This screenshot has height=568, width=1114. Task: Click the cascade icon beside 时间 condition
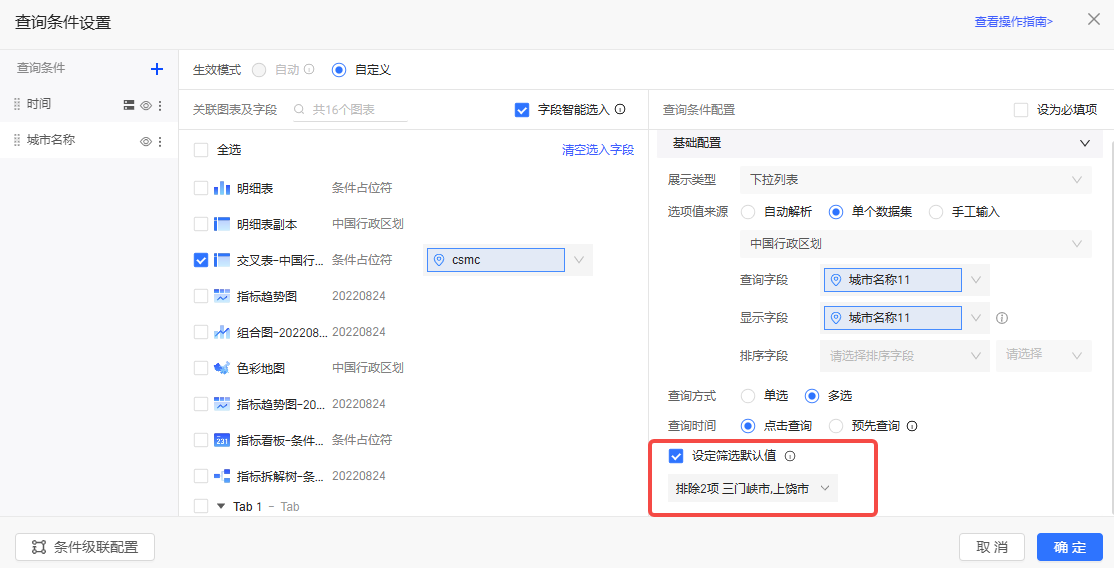click(129, 105)
